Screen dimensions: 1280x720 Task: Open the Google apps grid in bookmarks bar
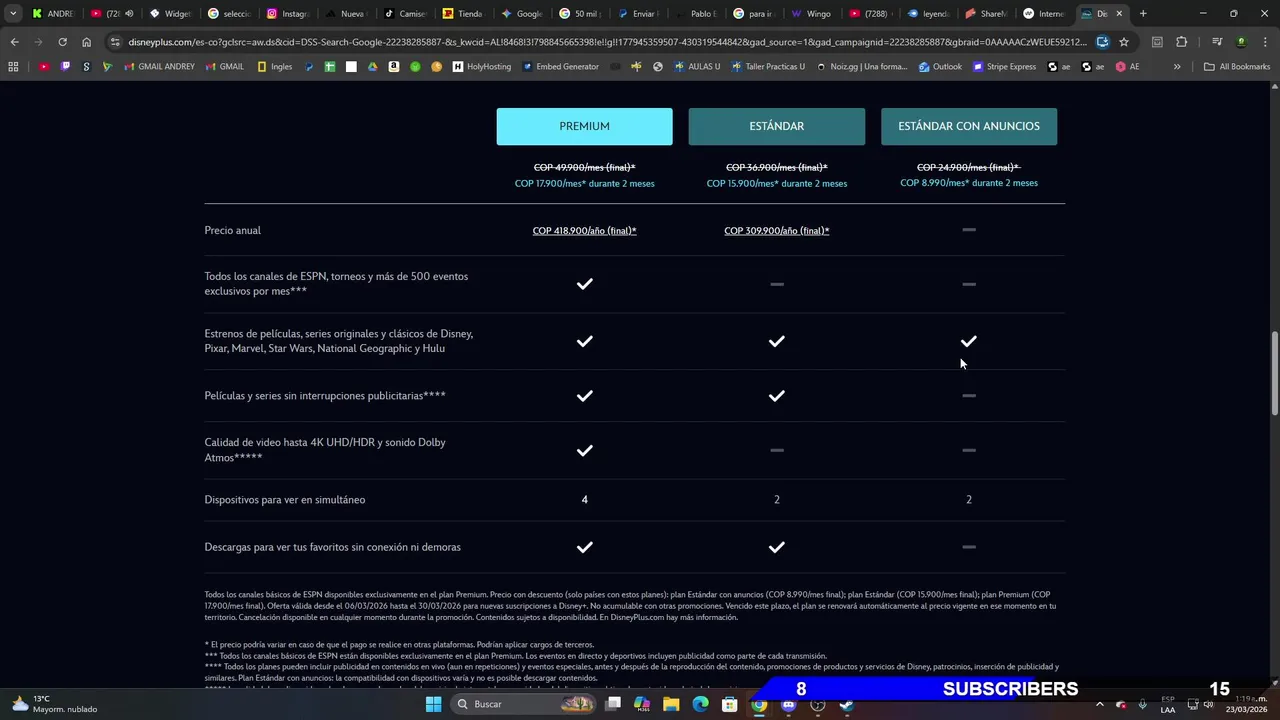[x=13, y=67]
